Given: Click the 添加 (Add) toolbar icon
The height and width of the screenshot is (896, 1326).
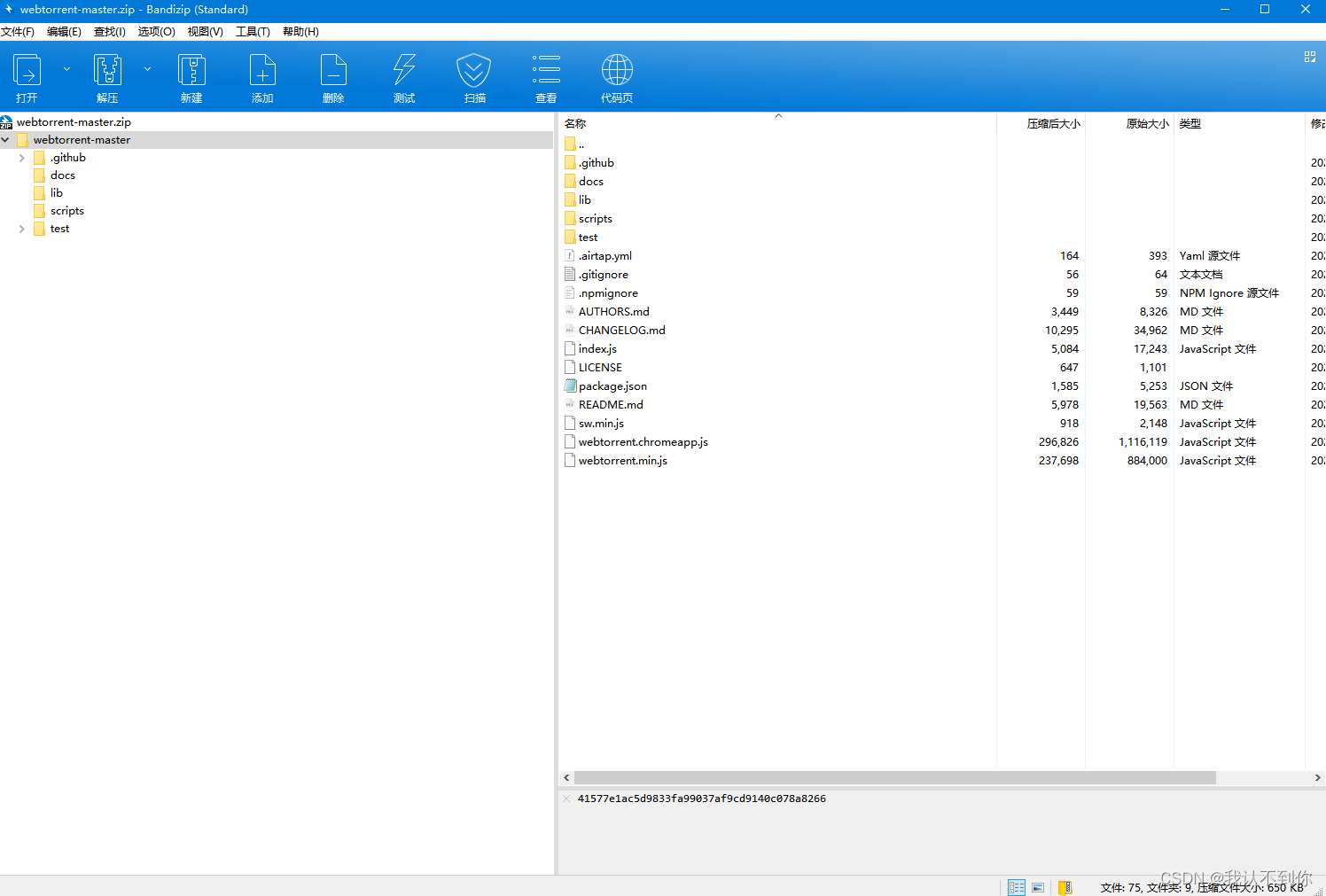Looking at the screenshot, I should coord(262,71).
